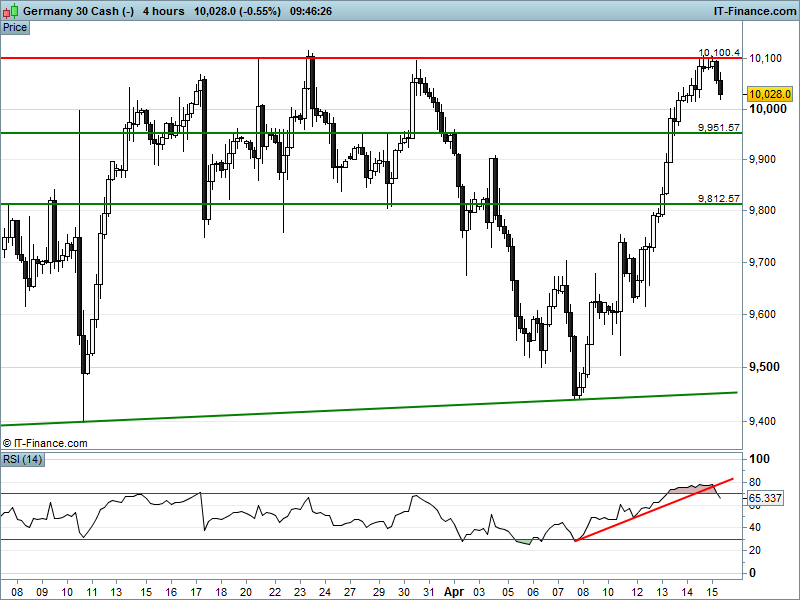Click the 11 date label on time axis
Viewport: 800px width, 600px height.
click(x=92, y=592)
